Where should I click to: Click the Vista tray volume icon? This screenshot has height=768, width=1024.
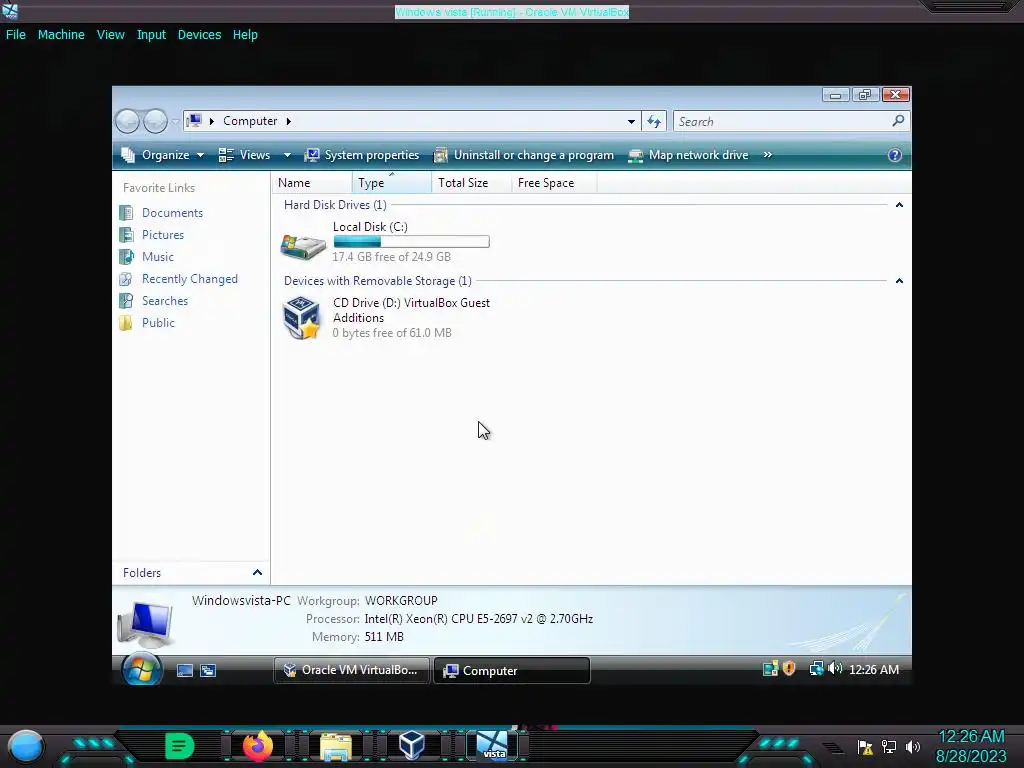(x=835, y=669)
